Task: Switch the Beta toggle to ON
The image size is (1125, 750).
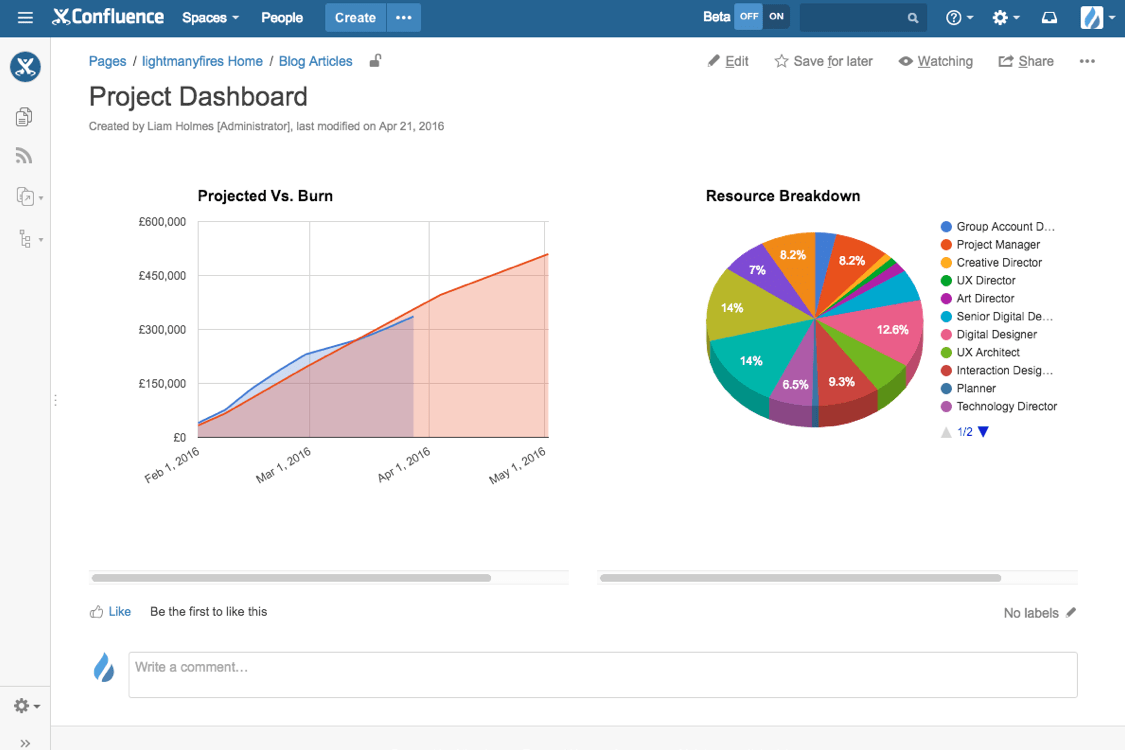Action: click(778, 16)
